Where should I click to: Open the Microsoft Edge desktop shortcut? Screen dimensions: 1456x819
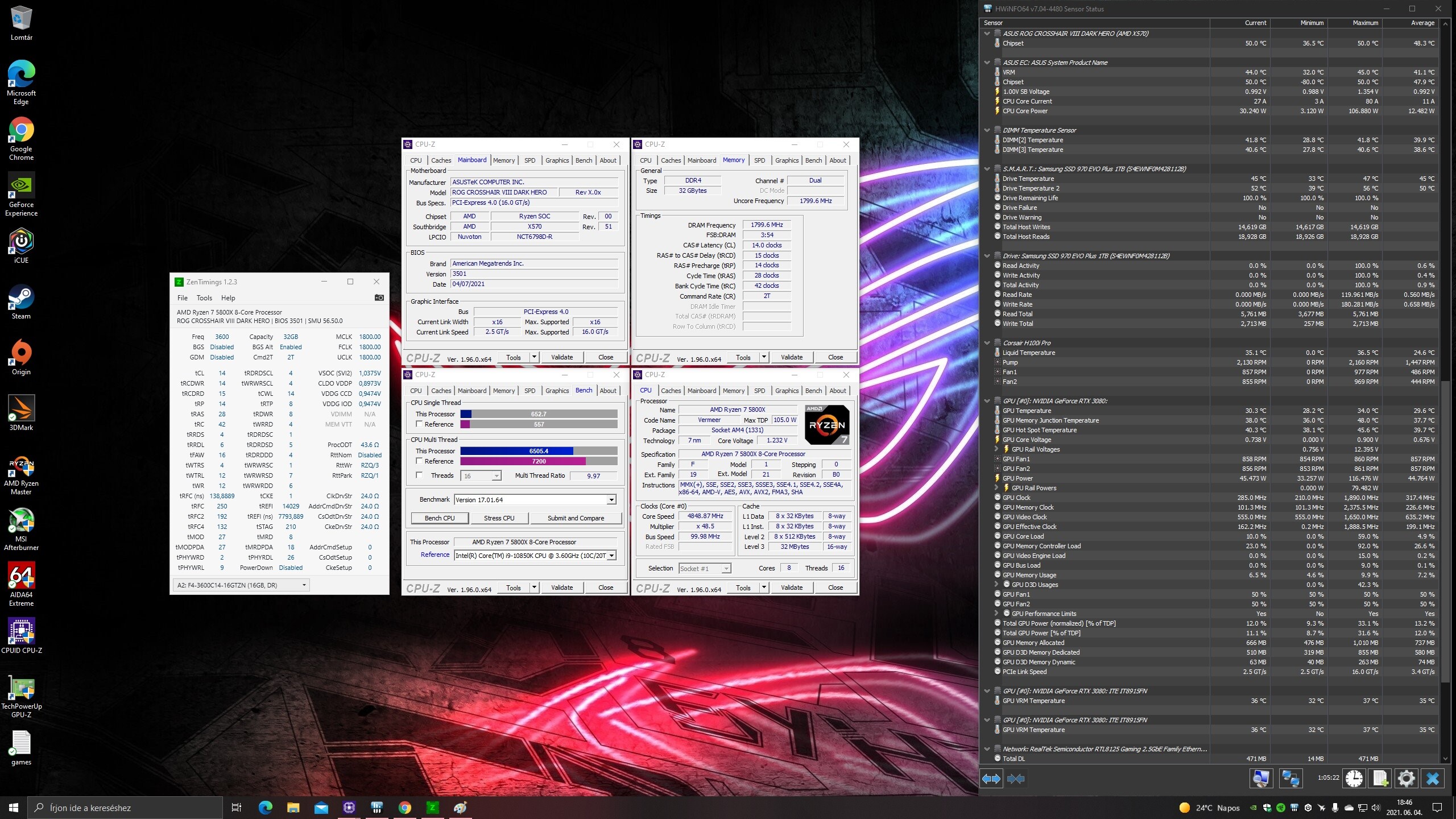point(21,82)
